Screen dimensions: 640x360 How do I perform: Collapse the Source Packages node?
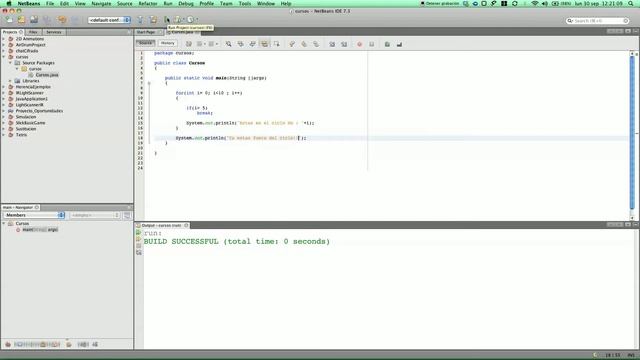tap(11, 63)
